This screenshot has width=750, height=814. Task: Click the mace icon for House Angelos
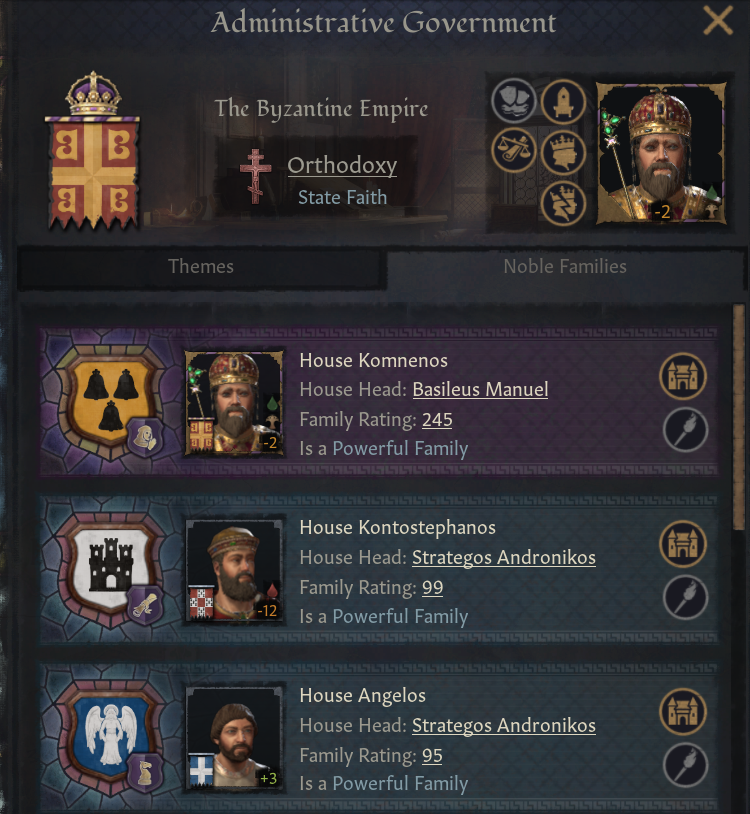click(x=684, y=765)
